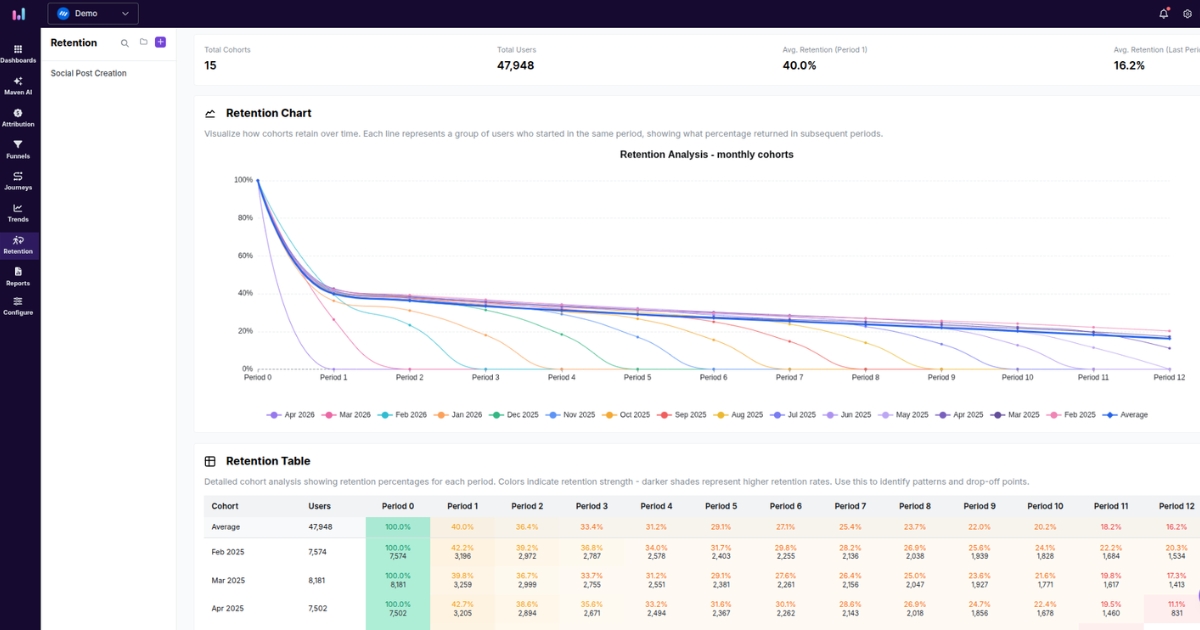
Task: Click the Retention Table heading icon
Action: 210,462
